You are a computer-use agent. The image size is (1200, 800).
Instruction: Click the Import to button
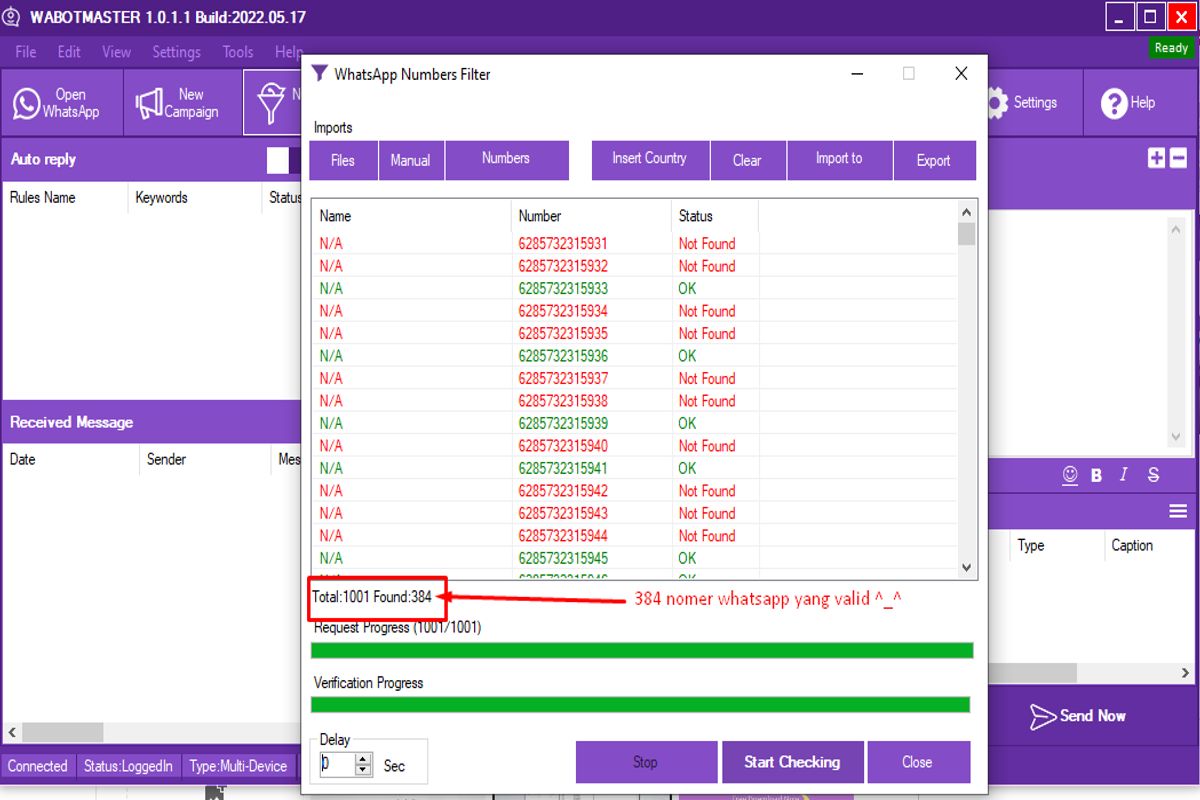(x=839, y=160)
